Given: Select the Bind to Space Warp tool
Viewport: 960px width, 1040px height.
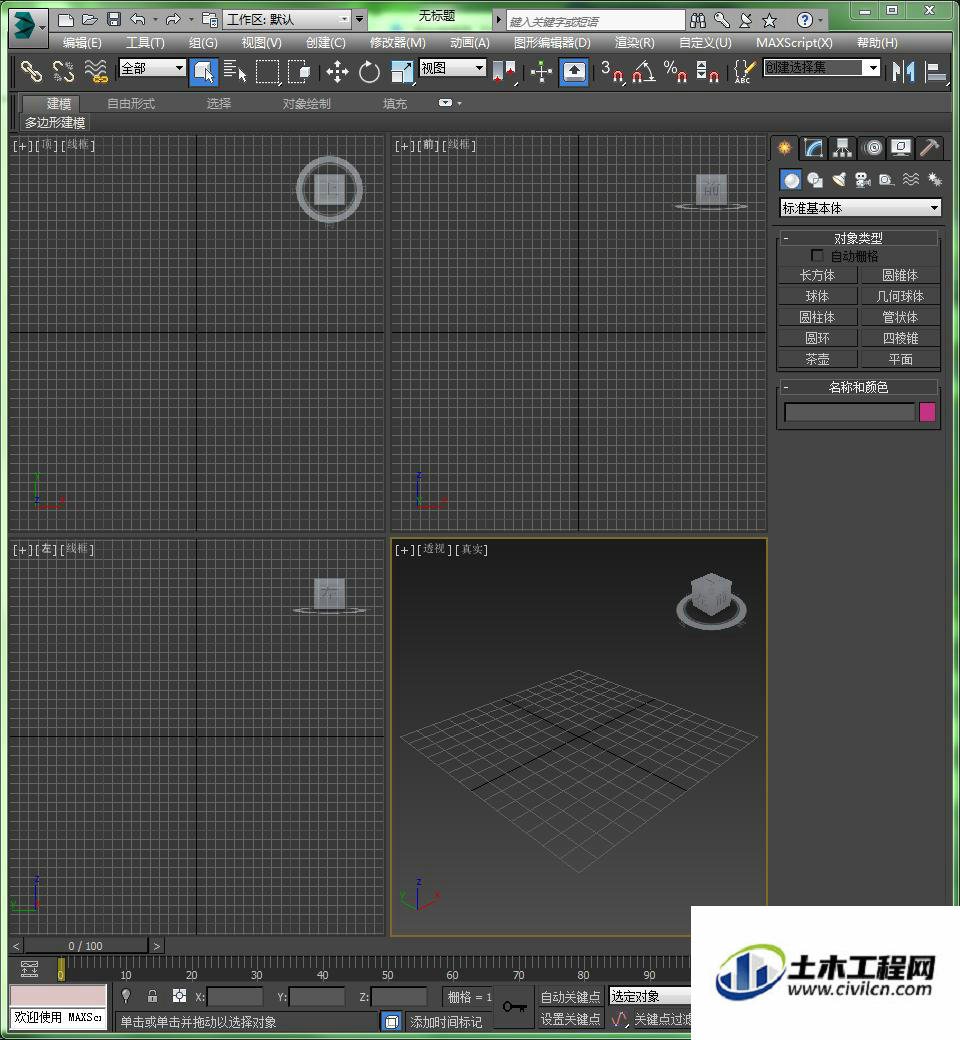Looking at the screenshot, I should pyautogui.click(x=96, y=71).
